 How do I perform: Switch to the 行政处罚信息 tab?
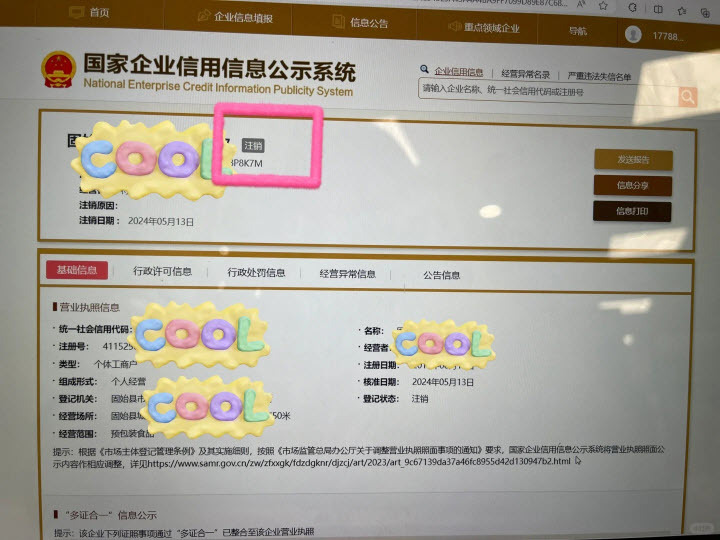click(x=256, y=272)
